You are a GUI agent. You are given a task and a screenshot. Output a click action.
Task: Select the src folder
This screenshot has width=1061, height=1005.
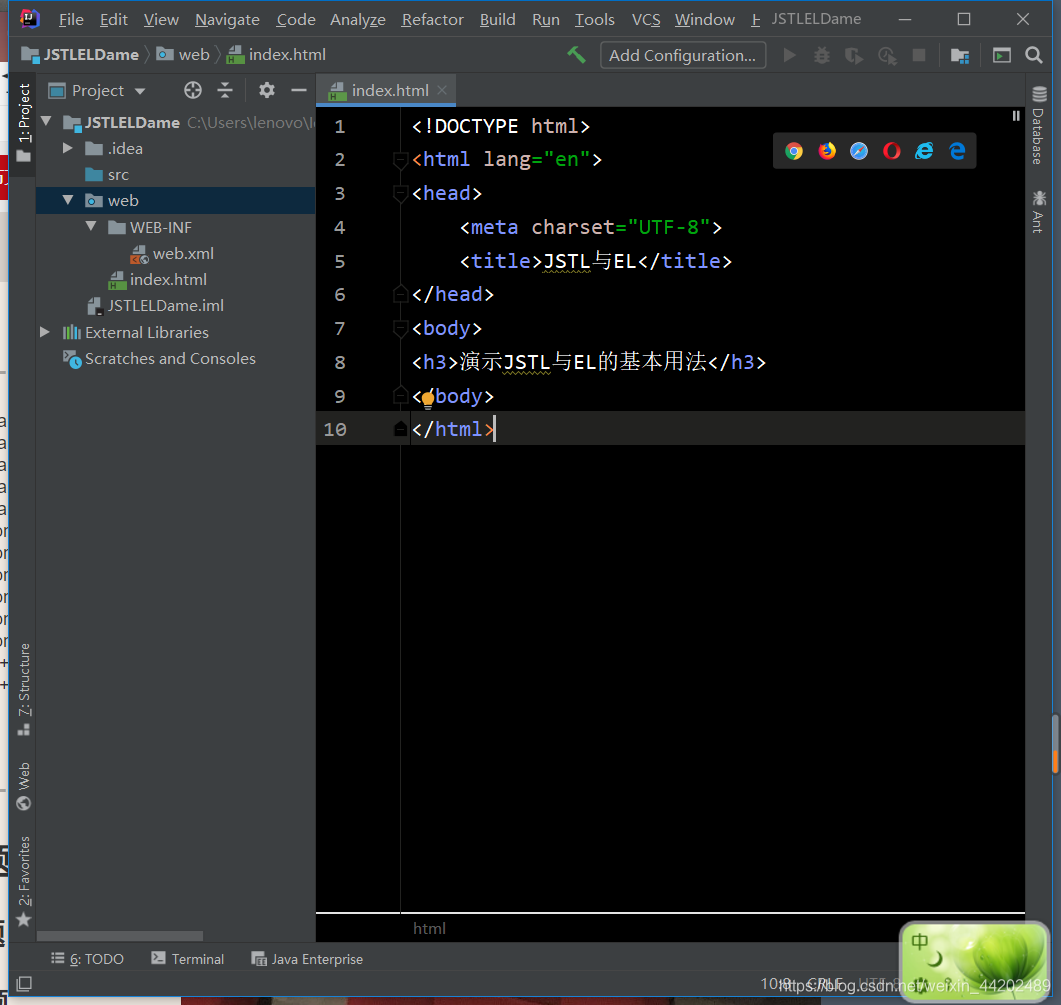(107, 175)
